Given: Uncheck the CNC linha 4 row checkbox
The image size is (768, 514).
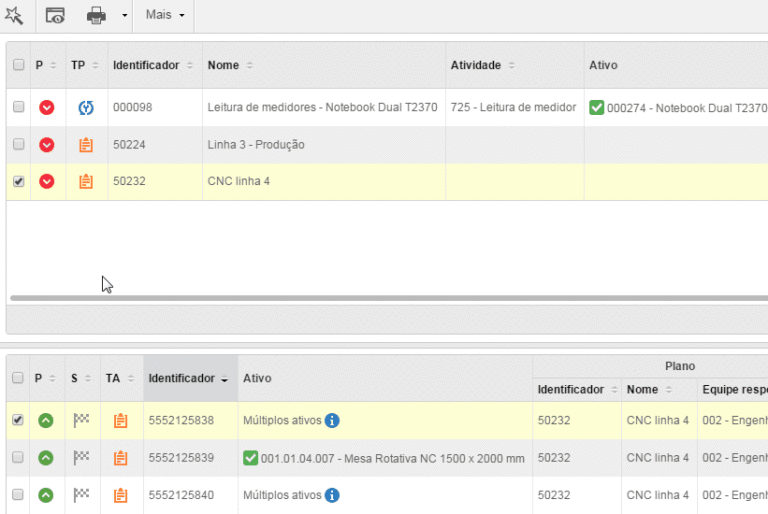Looking at the screenshot, I should [18, 182].
